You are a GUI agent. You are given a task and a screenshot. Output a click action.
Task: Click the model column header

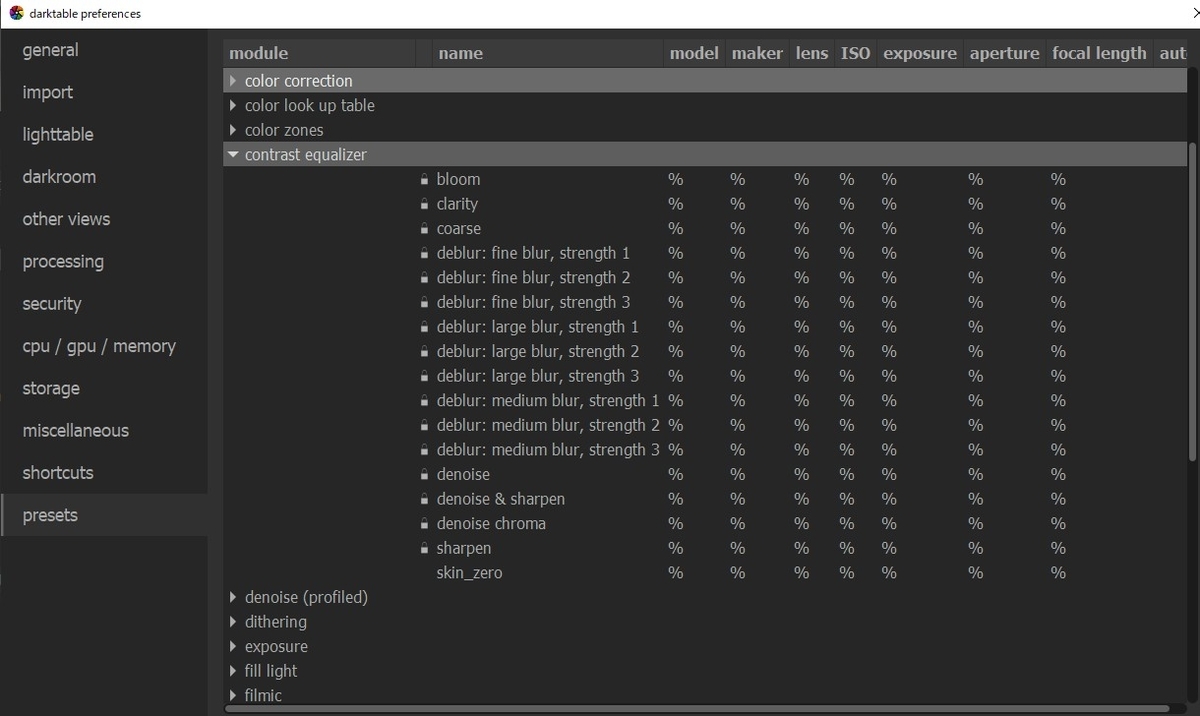694,54
